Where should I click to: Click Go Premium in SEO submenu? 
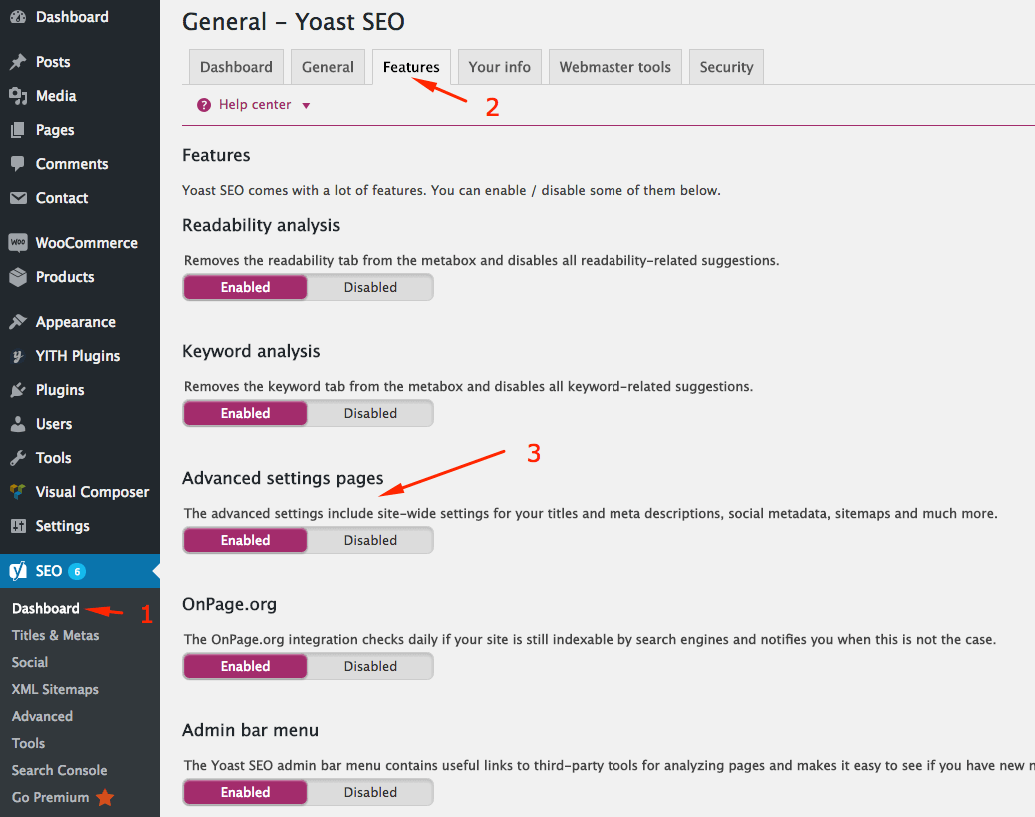pyautogui.click(x=50, y=798)
